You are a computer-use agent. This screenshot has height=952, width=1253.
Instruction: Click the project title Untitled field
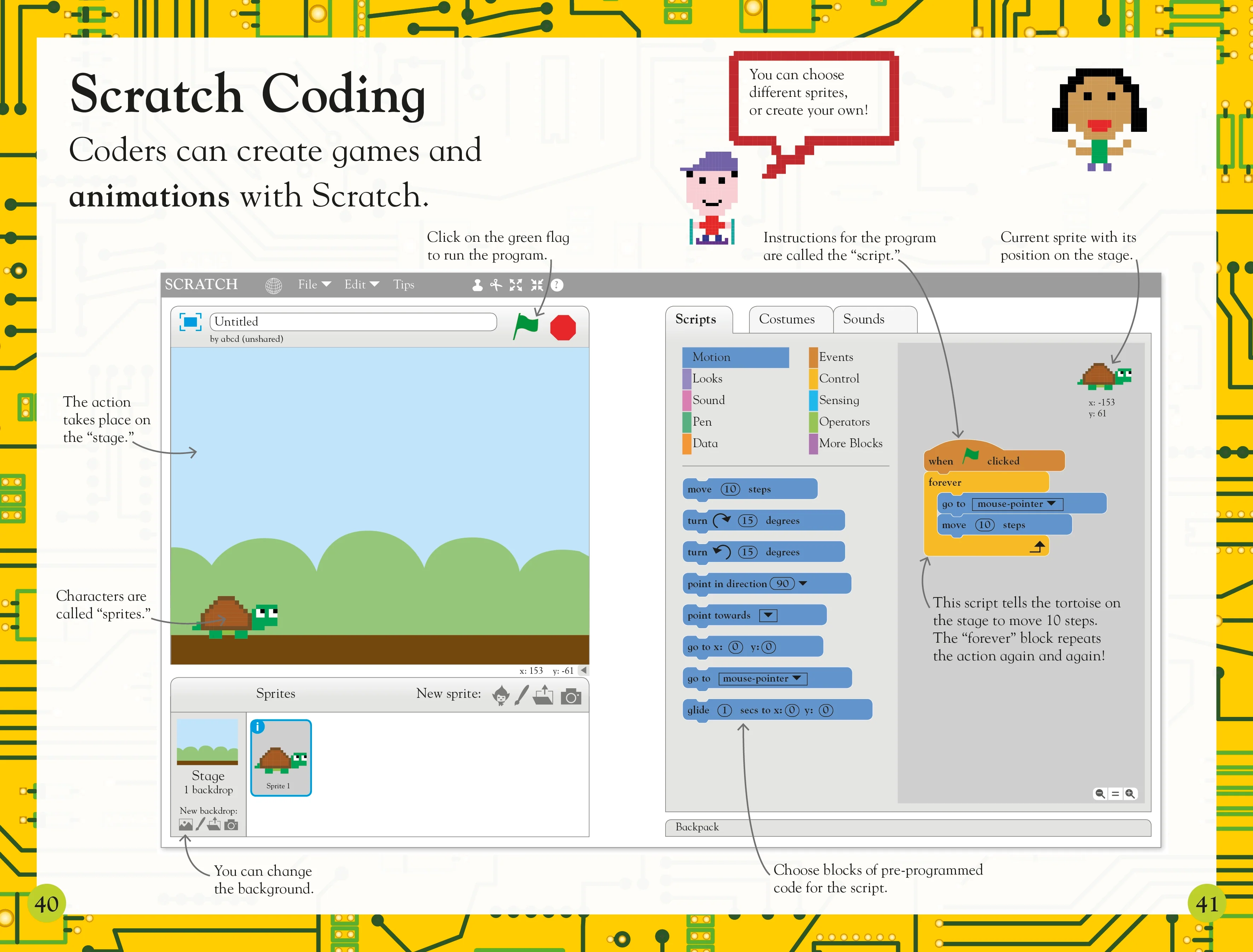point(353,322)
